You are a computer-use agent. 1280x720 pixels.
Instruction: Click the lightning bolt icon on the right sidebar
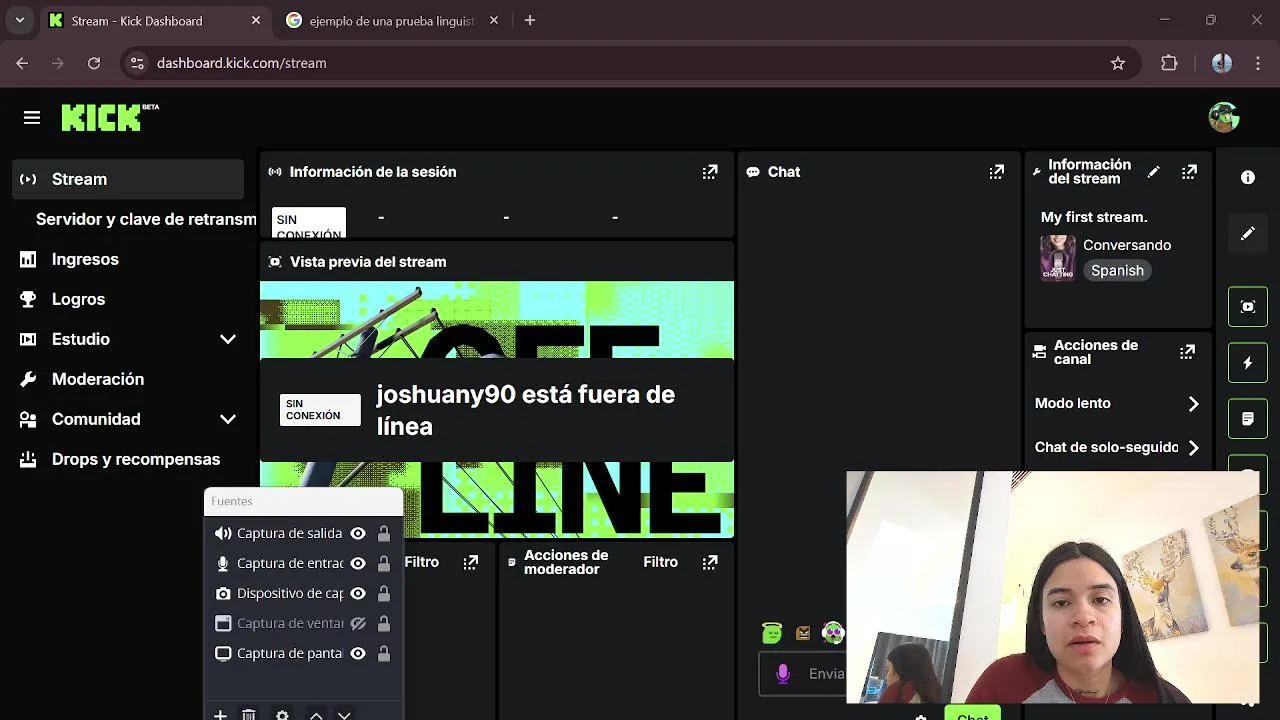[x=1248, y=363]
